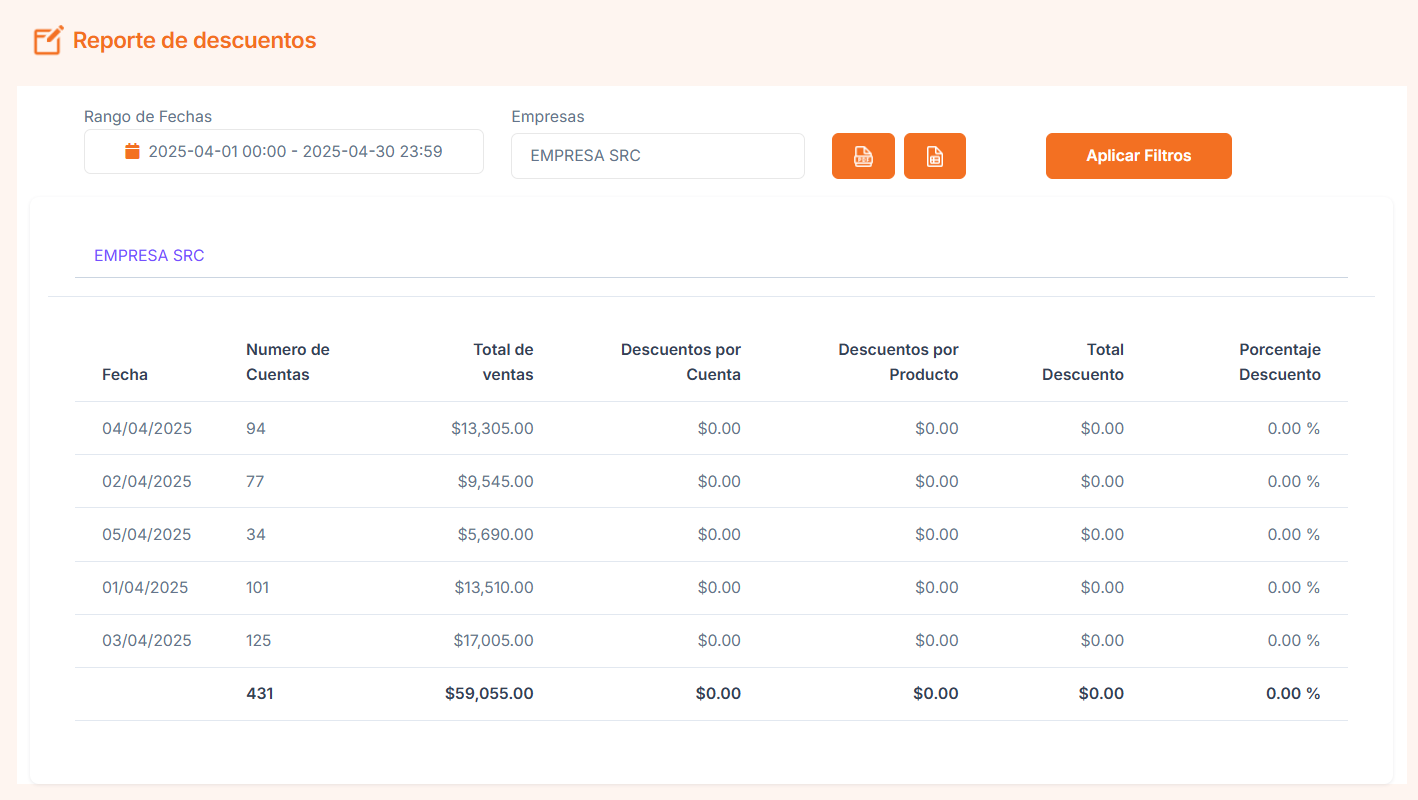Click the total sales sum $59,055.00
Viewport: 1418px width, 800px height.
coord(490,693)
